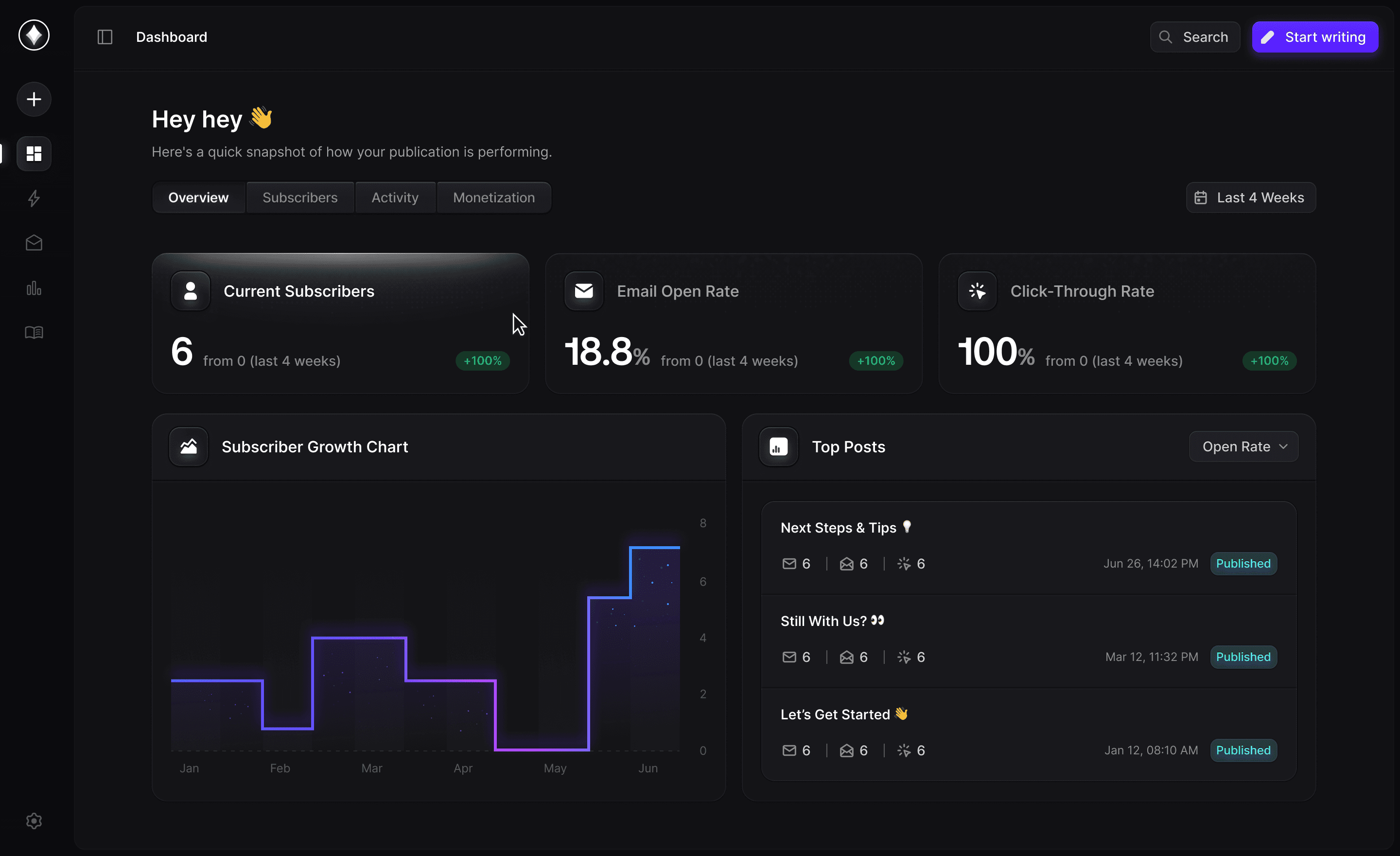
Task: Click the lightning bolt sidebar icon
Action: click(x=34, y=198)
